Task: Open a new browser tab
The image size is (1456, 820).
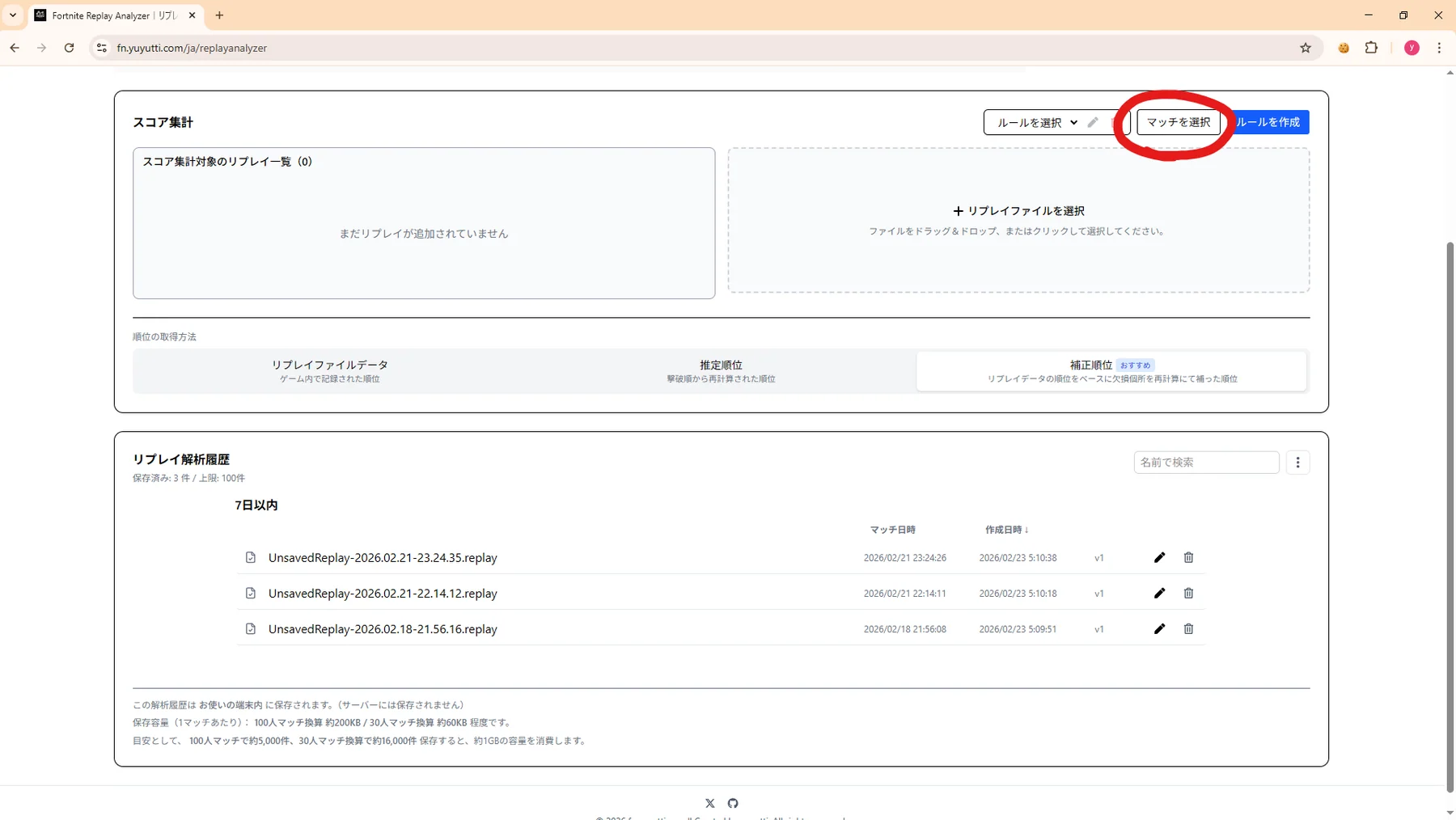Action: (x=219, y=15)
